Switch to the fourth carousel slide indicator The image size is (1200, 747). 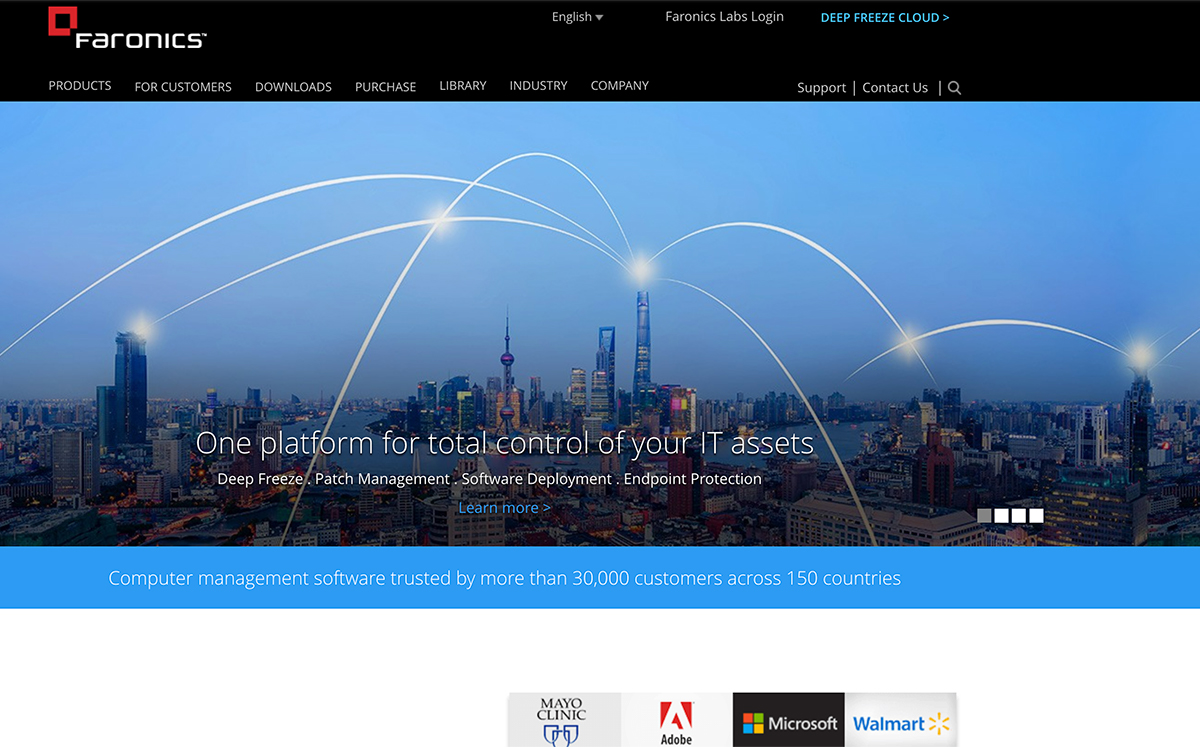[x=1036, y=516]
